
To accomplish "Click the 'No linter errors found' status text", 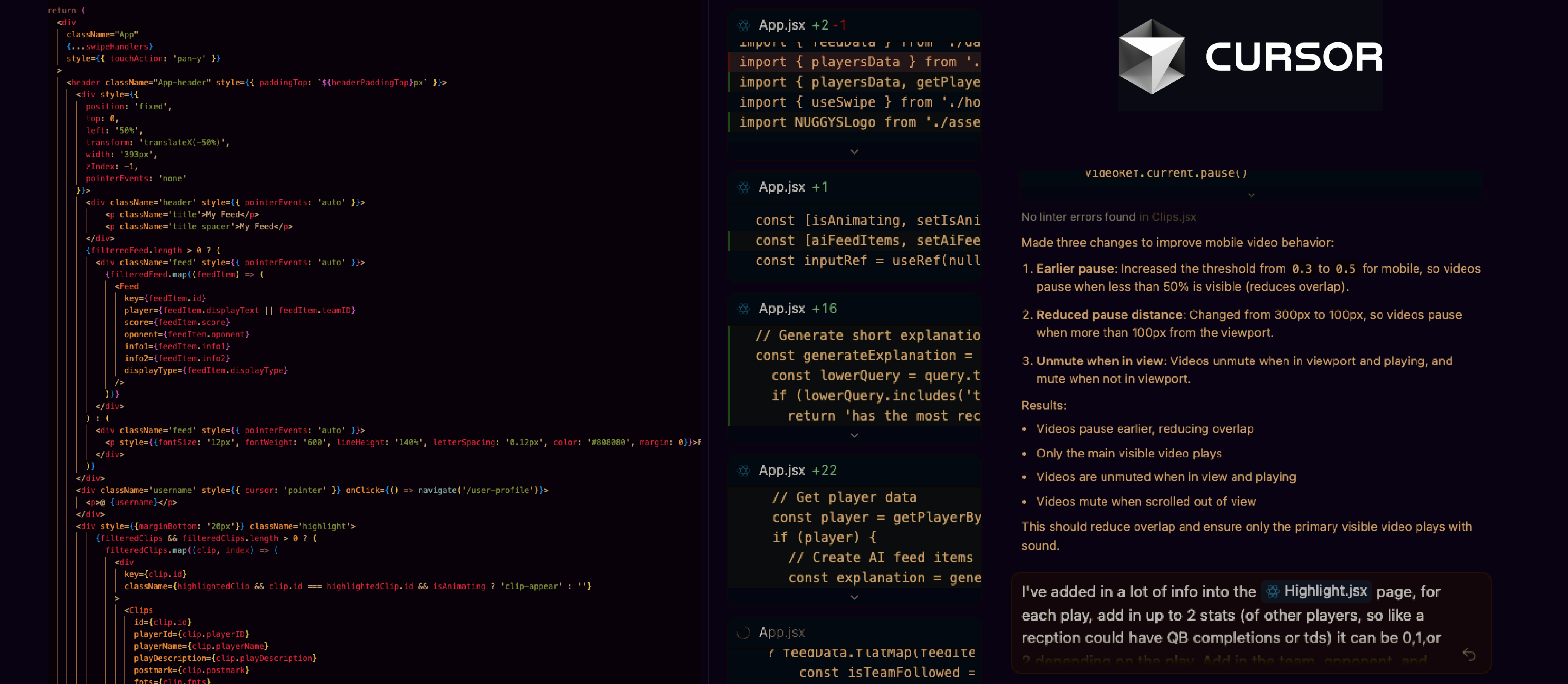I will point(1078,217).
